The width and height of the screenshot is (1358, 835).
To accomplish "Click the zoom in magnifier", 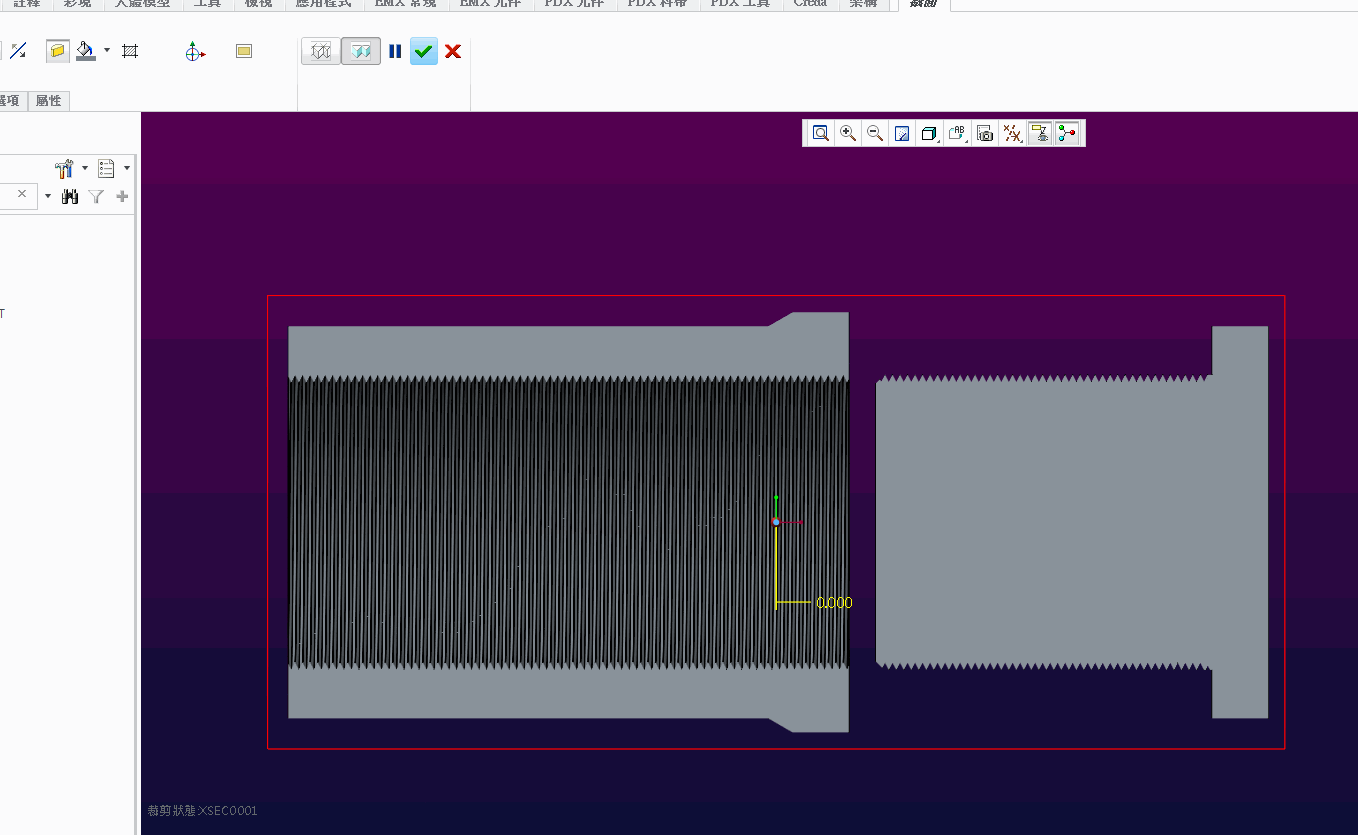I will [x=848, y=133].
